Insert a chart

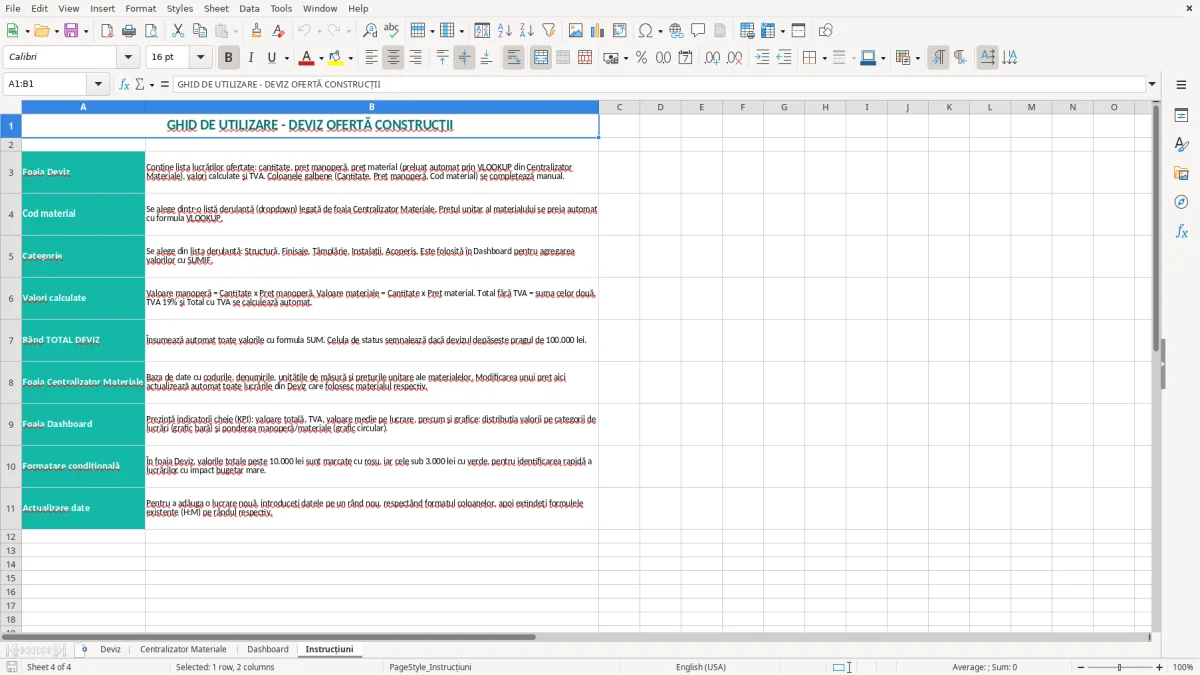(x=598, y=31)
